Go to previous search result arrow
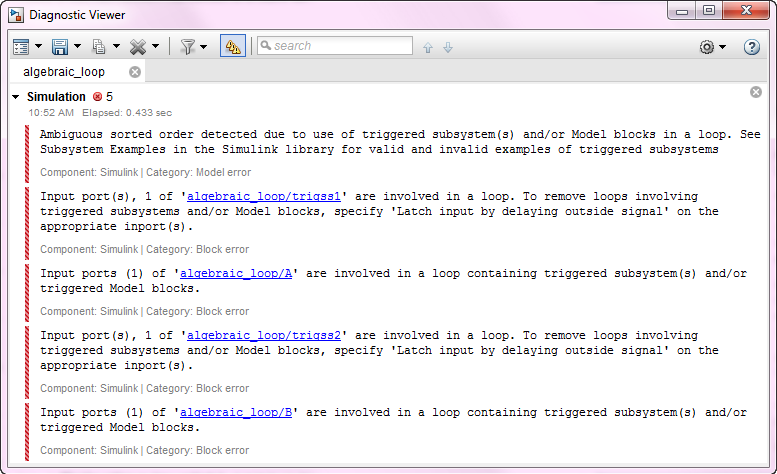The image size is (777, 474). pyautogui.click(x=428, y=48)
